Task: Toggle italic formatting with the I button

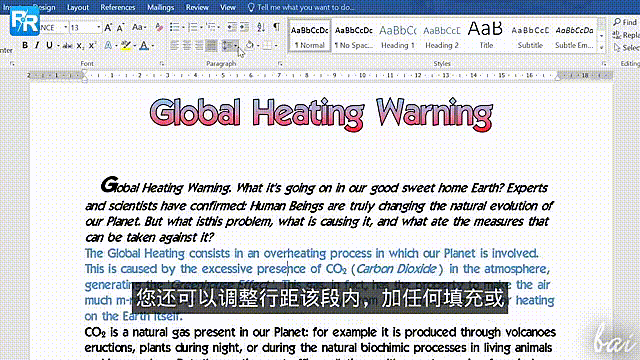Action: (x=37, y=45)
